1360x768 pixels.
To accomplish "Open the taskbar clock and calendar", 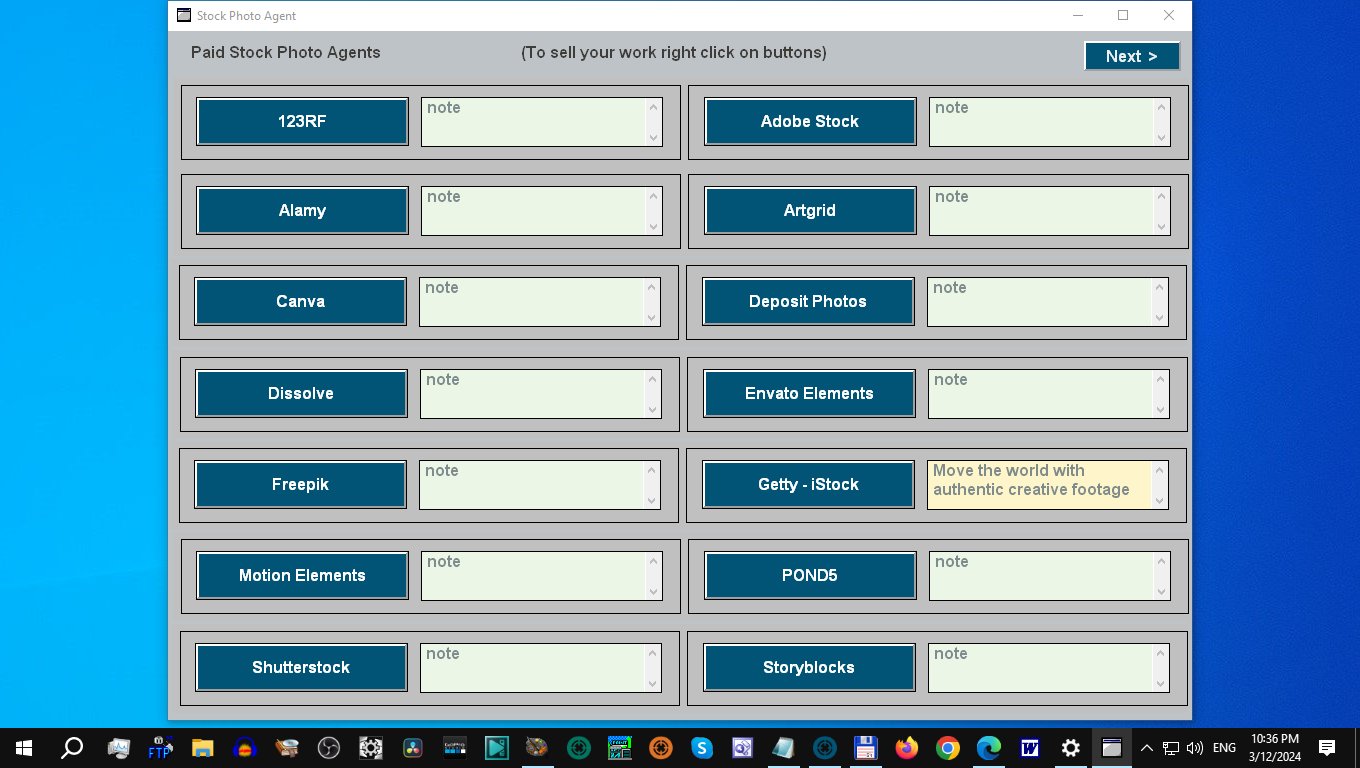I will point(1275,747).
